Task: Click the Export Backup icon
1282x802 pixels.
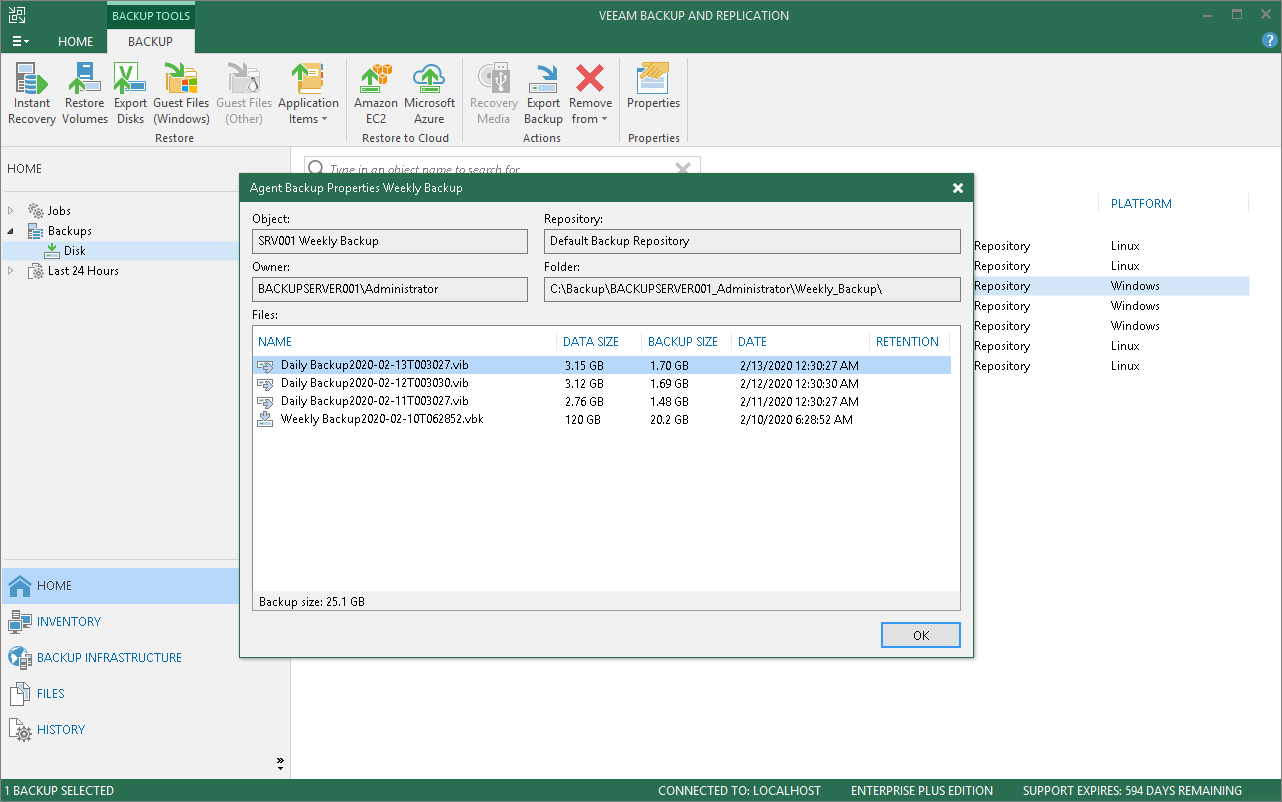Action: pyautogui.click(x=543, y=94)
